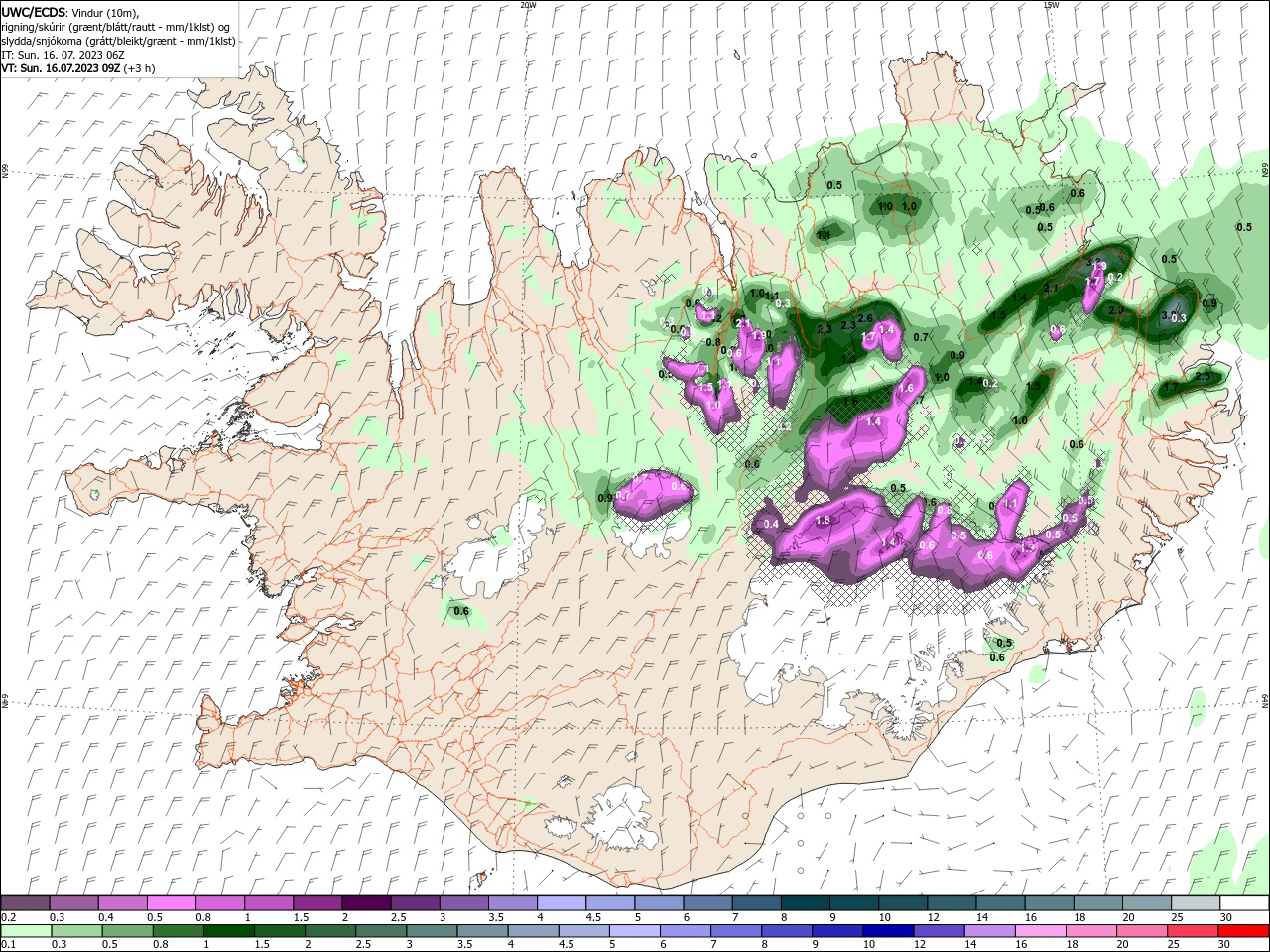Pick the snow scale swatch between 3 and 3.5
Screen dimensions: 1270x952
pos(462,903)
